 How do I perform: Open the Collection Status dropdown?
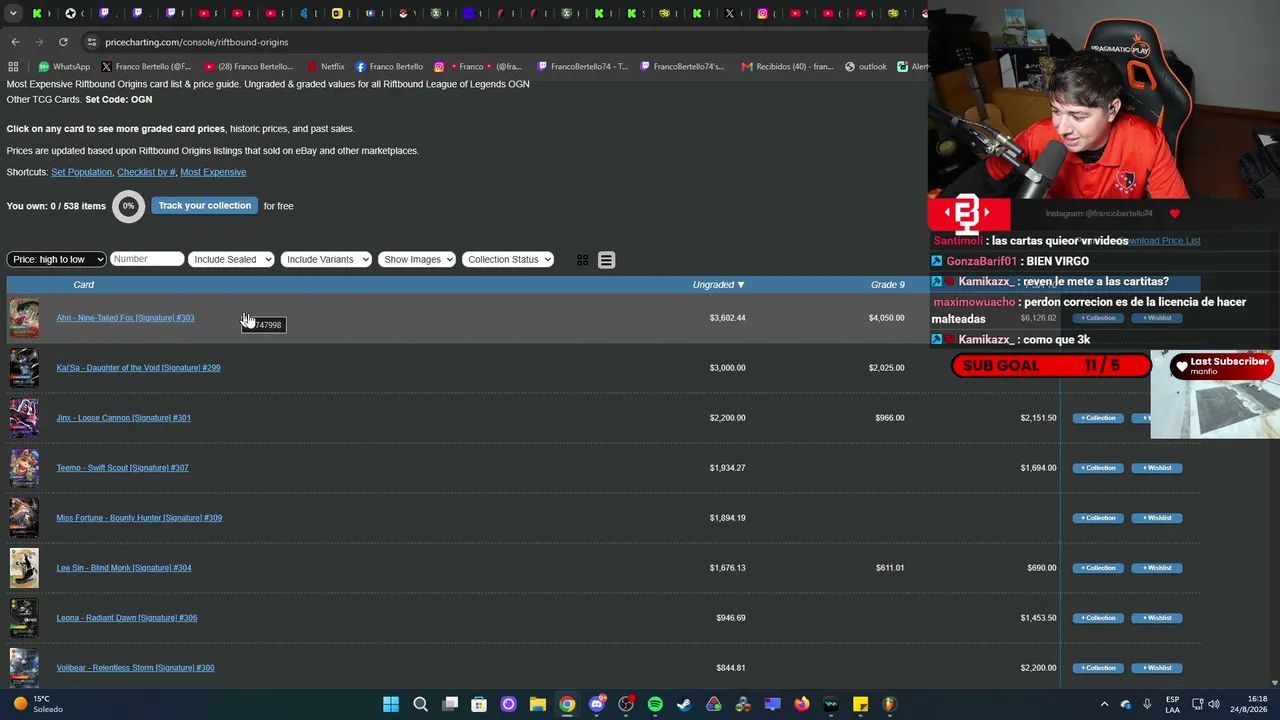point(509,260)
